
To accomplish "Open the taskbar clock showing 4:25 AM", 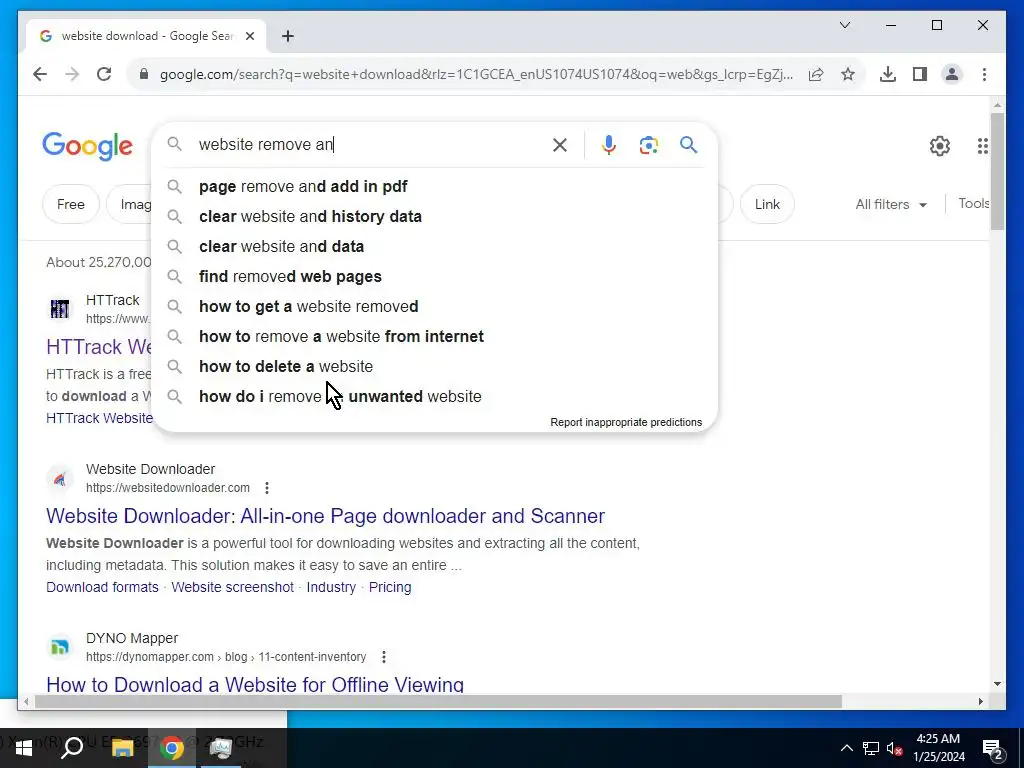I will click(938, 748).
